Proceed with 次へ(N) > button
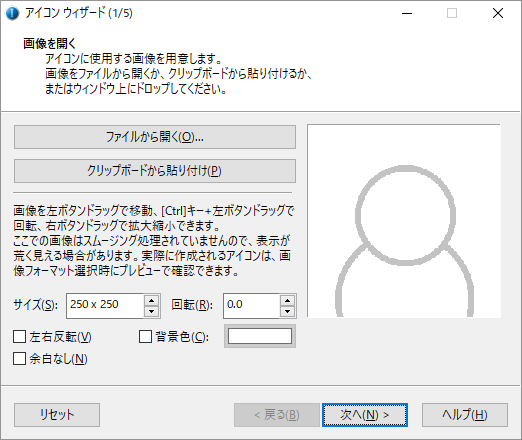522x440 pixels. coord(365,415)
